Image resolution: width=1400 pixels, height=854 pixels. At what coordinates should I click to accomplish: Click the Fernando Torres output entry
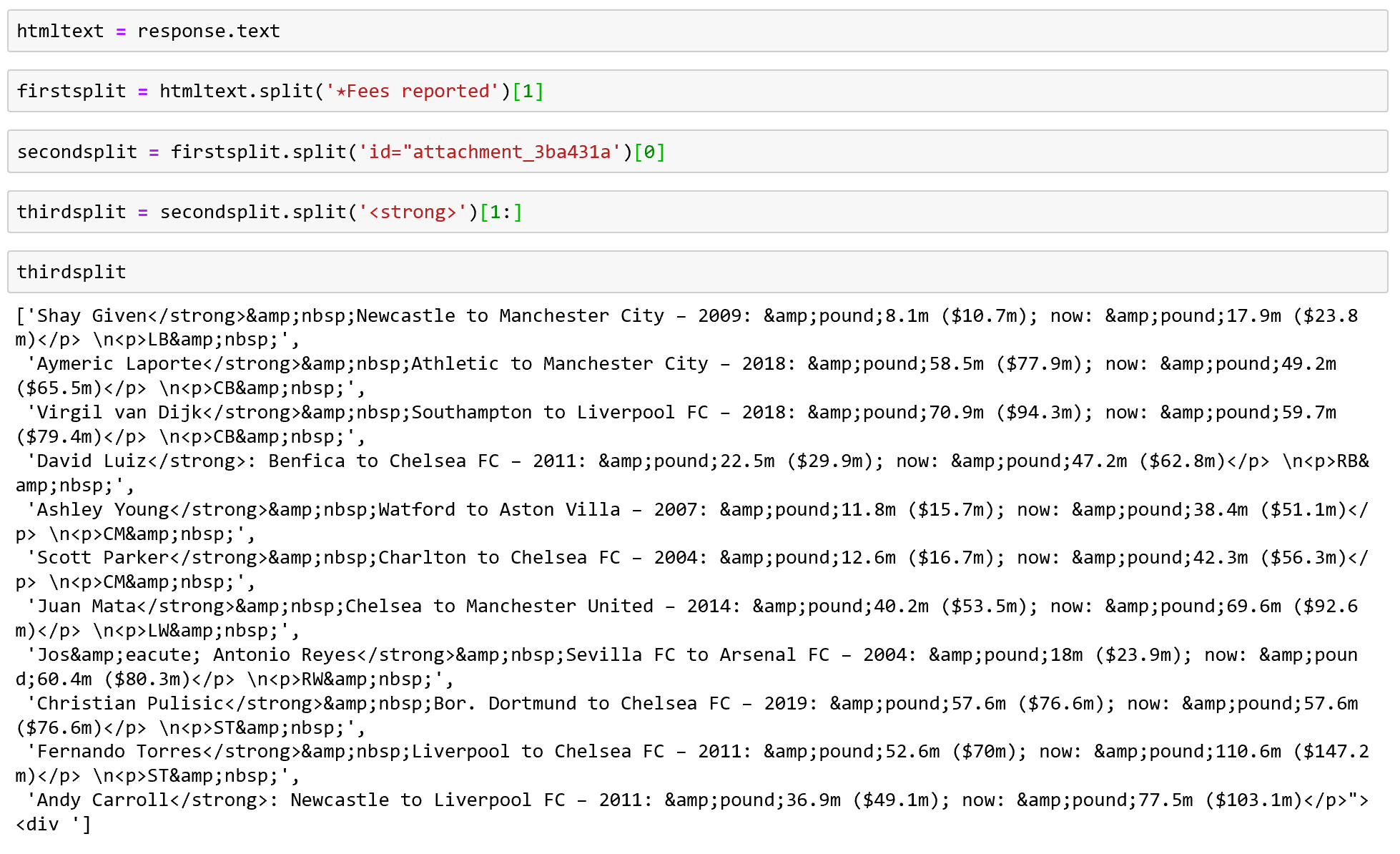119,752
